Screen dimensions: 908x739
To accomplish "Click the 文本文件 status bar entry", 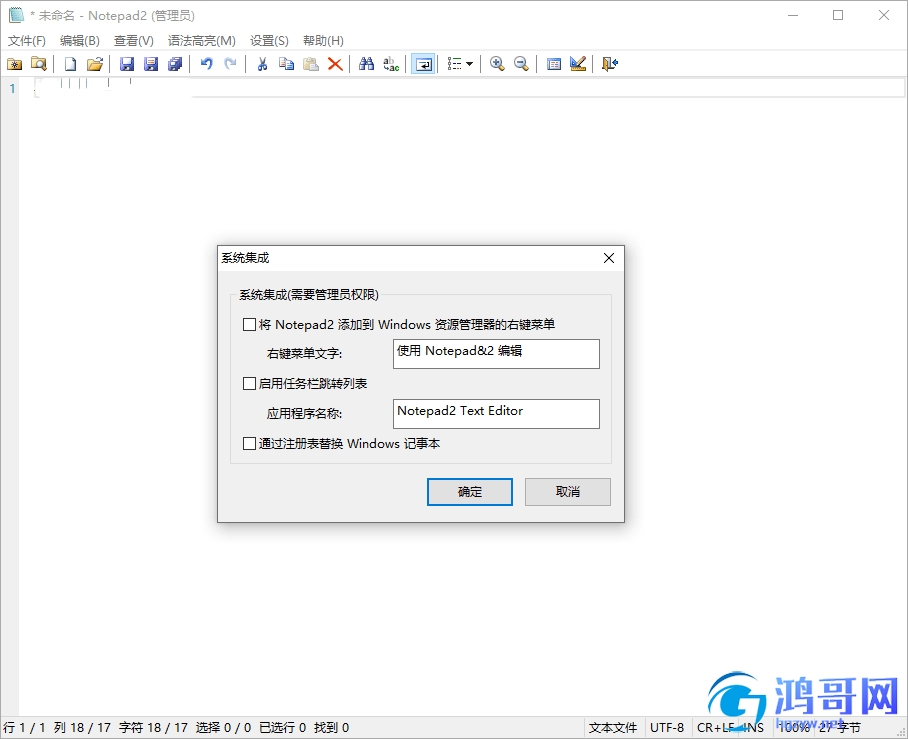I will [613, 727].
